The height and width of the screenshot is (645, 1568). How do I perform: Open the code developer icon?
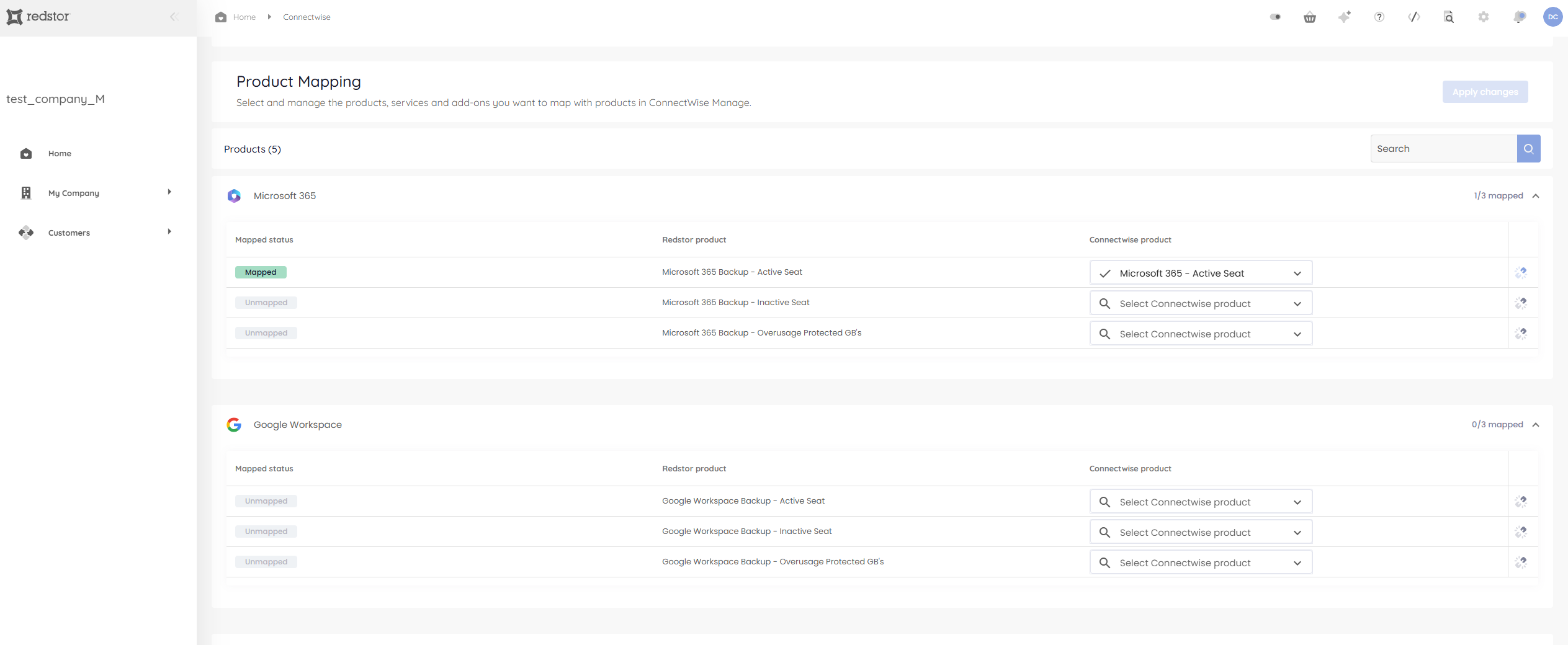click(1414, 17)
